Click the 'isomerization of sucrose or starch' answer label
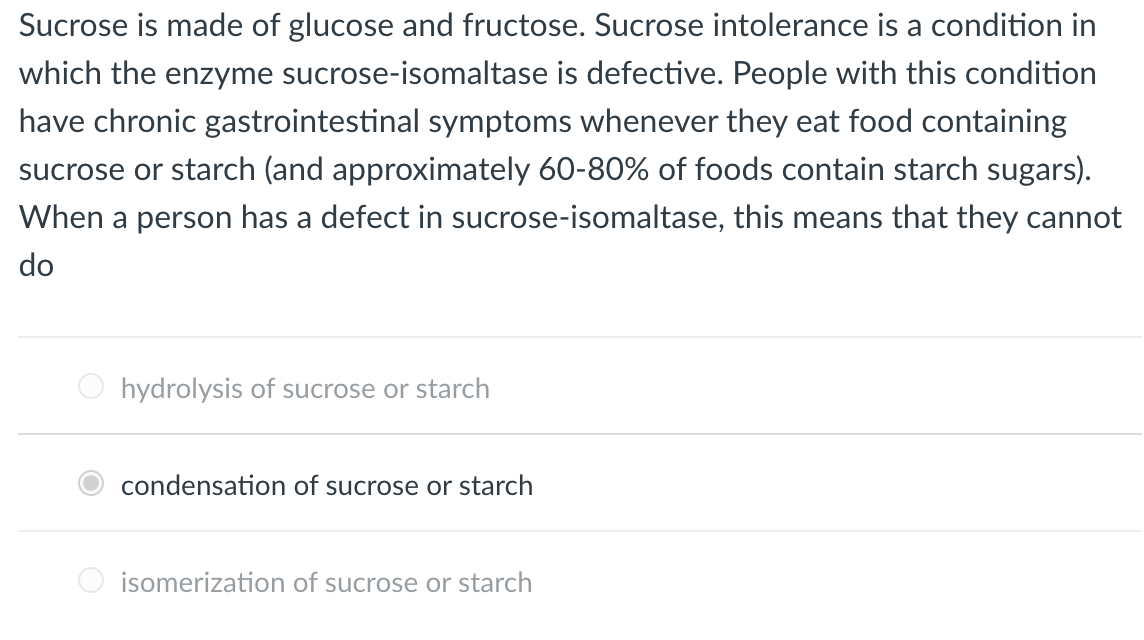Viewport: 1144px width, 640px height. pyautogui.click(x=326, y=583)
